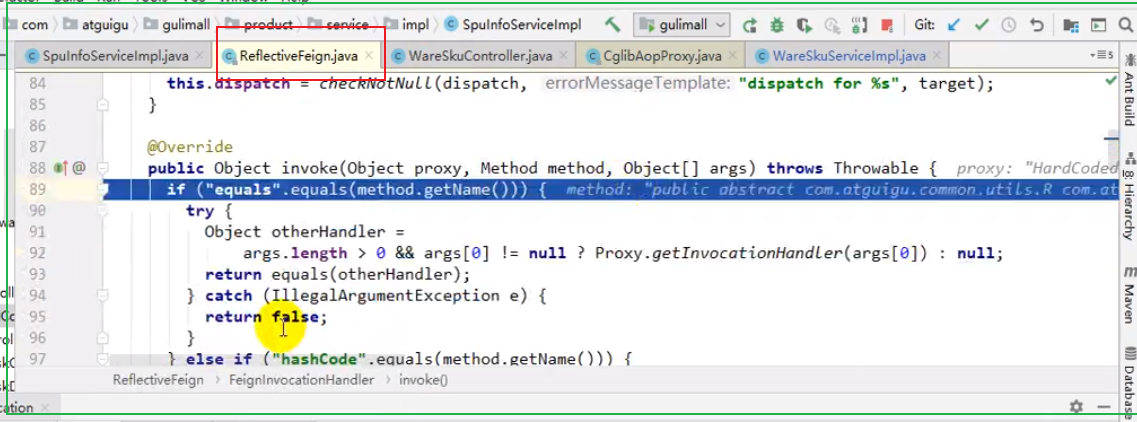Open the Database tool window
1137x422 pixels.
click(1129, 384)
